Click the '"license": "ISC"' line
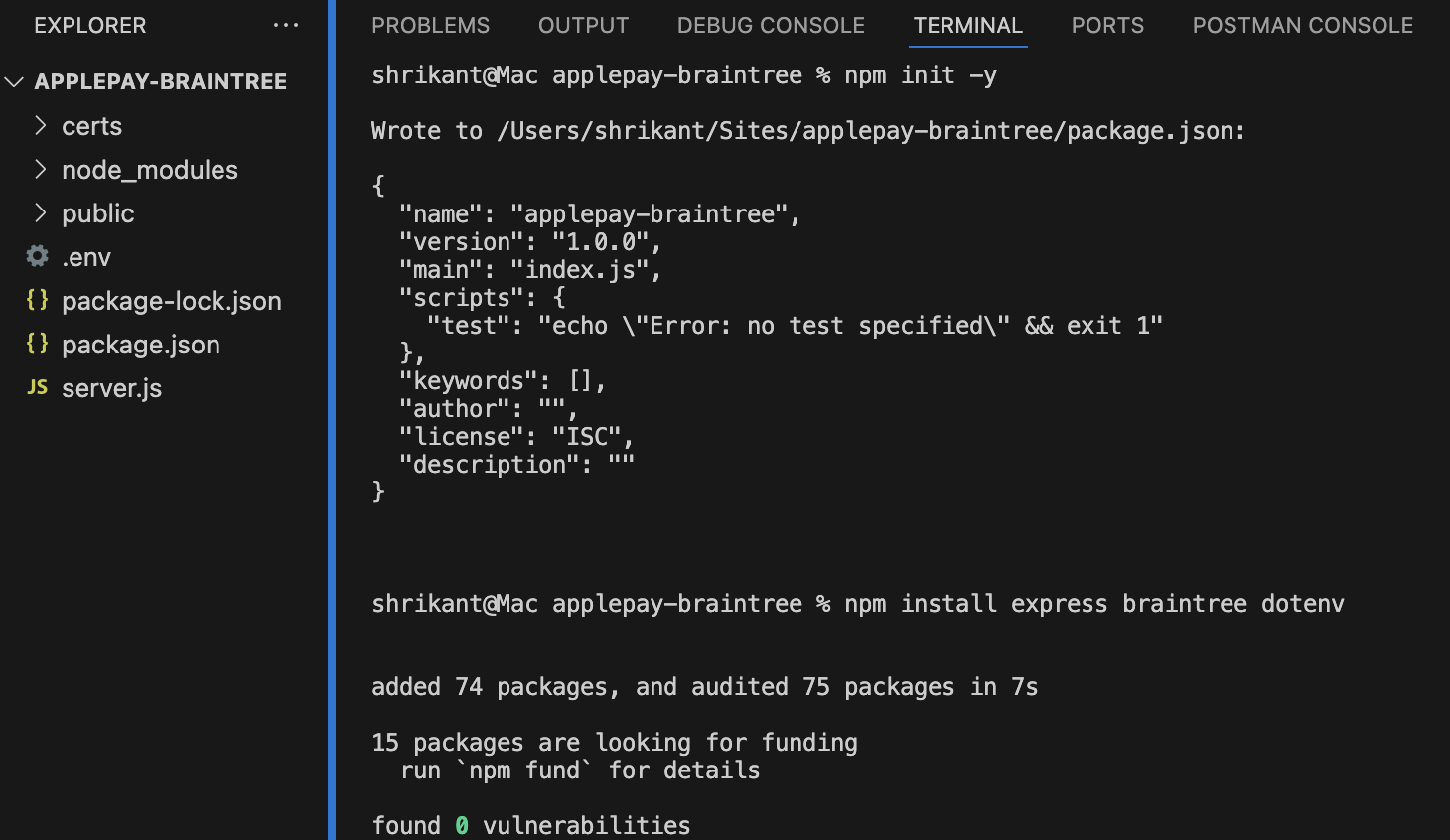This screenshot has width=1450, height=840. [x=516, y=437]
